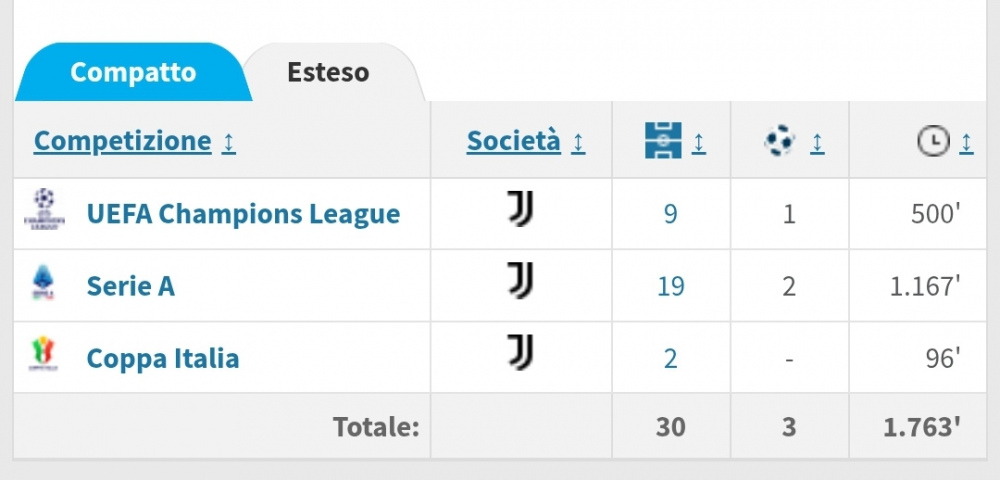Open the UEFA Champions League link
Screen dimensions: 1000x480
point(243,214)
